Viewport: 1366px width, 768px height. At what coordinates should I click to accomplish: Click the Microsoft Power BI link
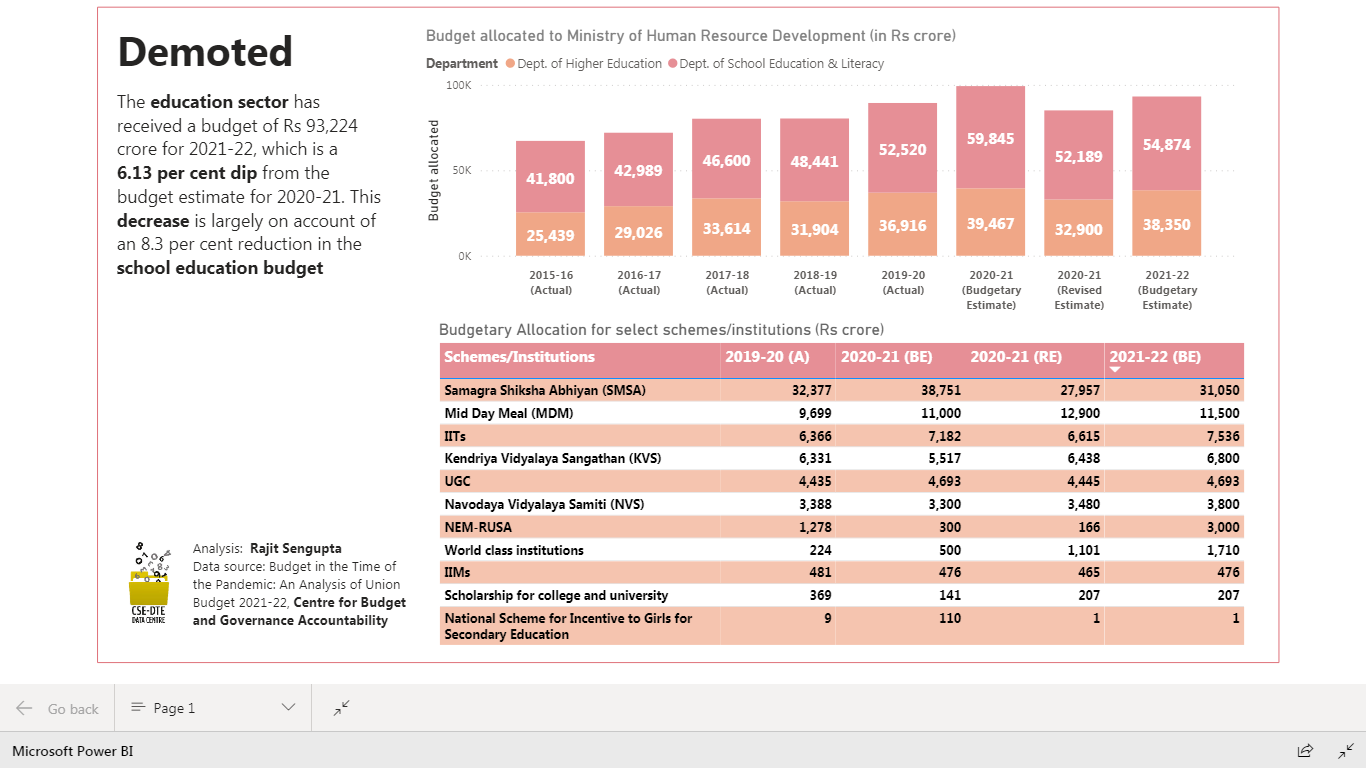[72, 751]
